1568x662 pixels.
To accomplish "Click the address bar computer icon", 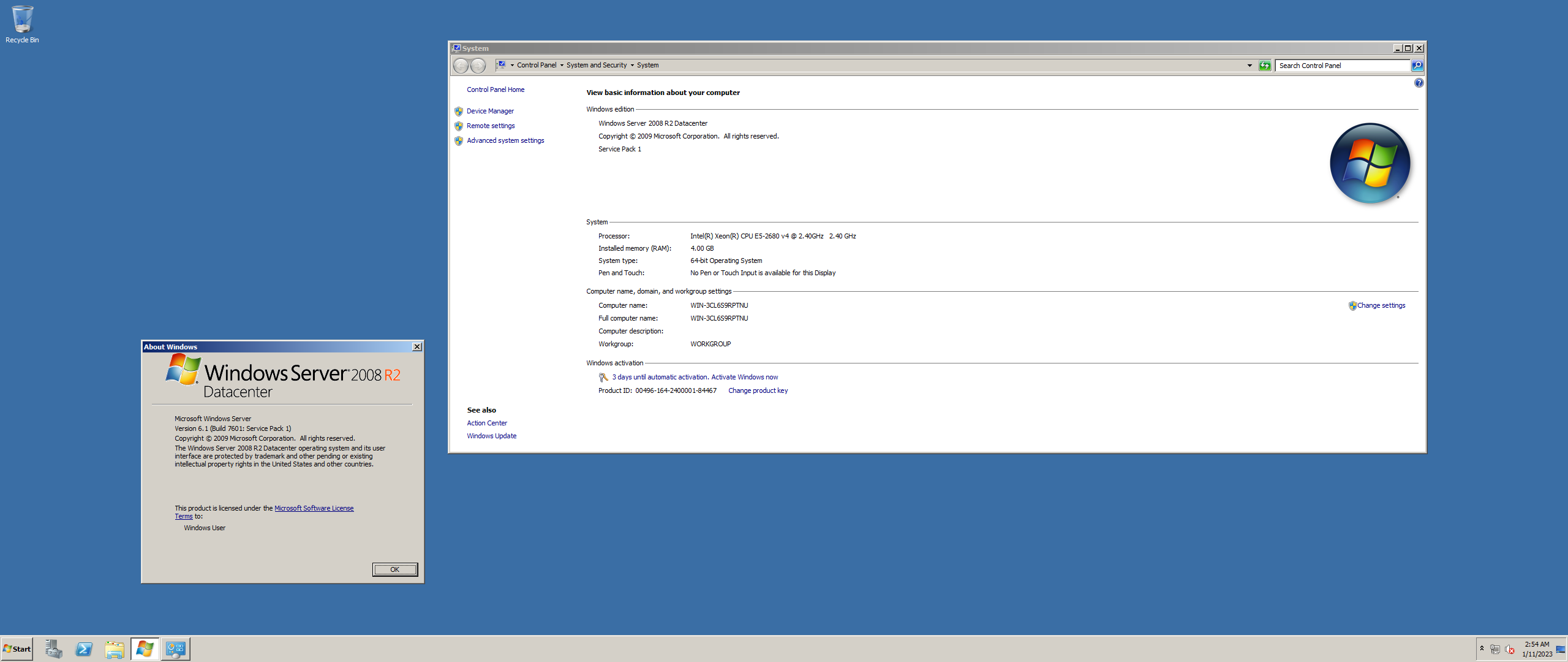I will 501,65.
